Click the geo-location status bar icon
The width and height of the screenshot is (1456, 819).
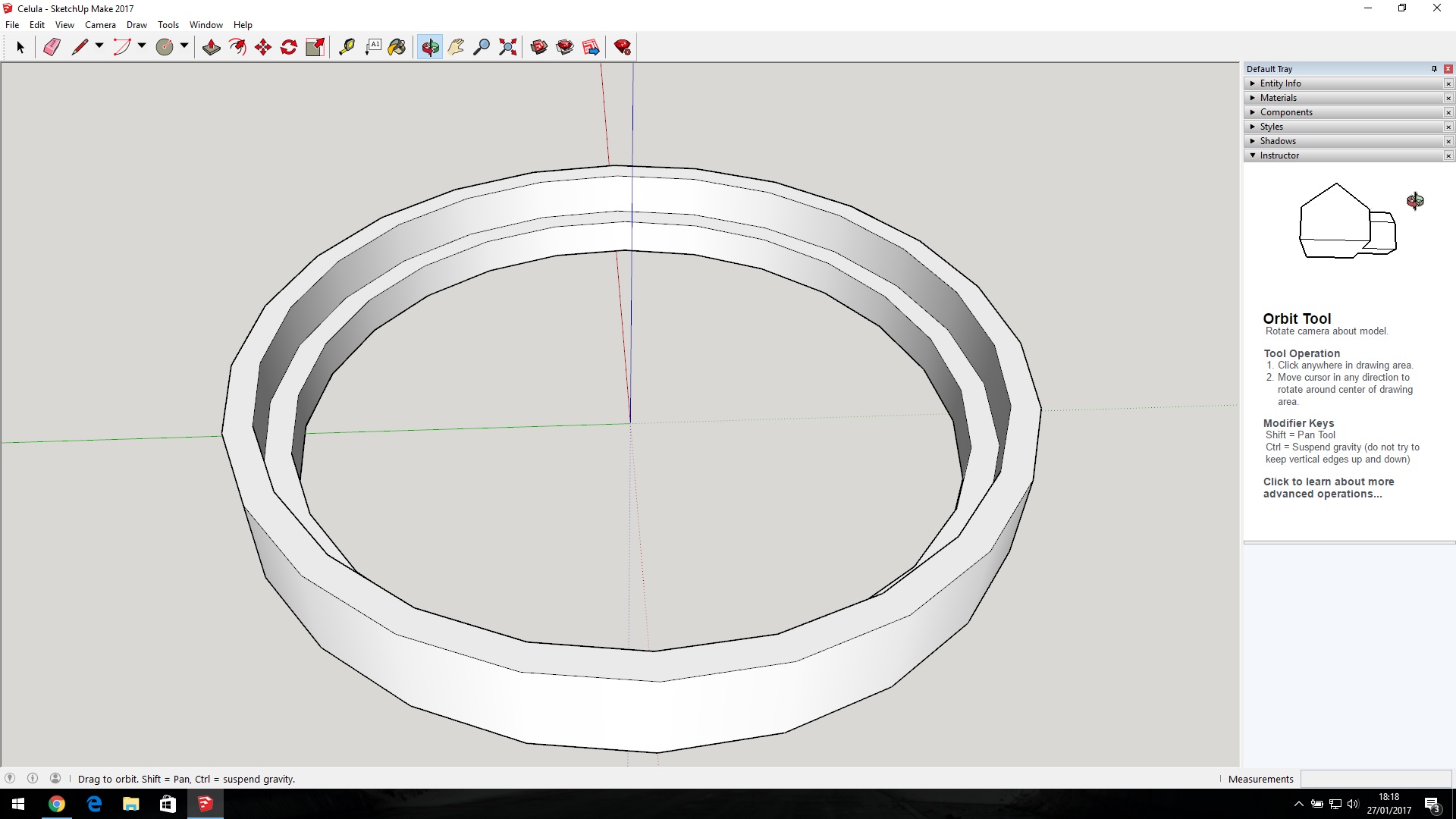[10, 778]
